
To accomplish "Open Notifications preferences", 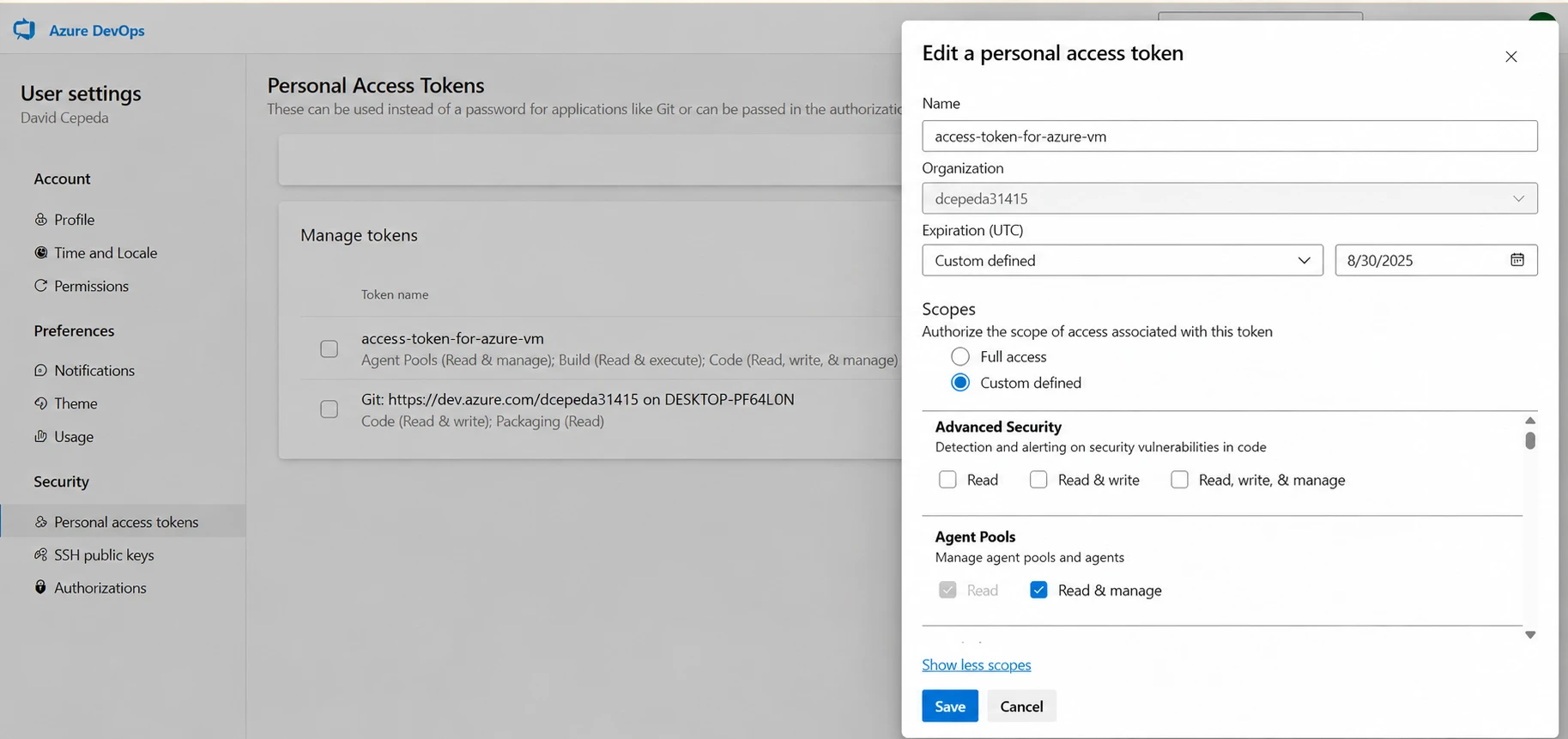I will click(x=94, y=370).
